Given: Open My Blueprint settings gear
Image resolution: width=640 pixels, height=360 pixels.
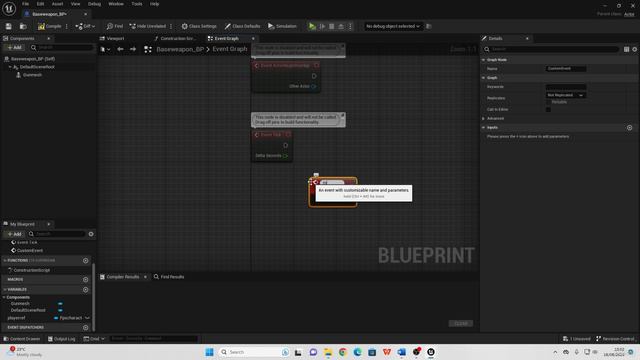Looking at the screenshot, I should point(91,234).
